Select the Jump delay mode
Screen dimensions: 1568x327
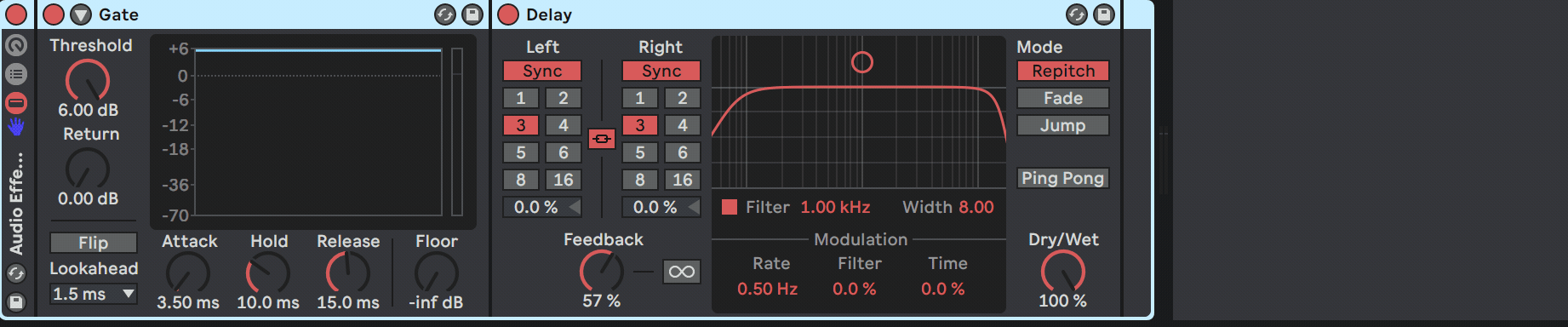1063,125
